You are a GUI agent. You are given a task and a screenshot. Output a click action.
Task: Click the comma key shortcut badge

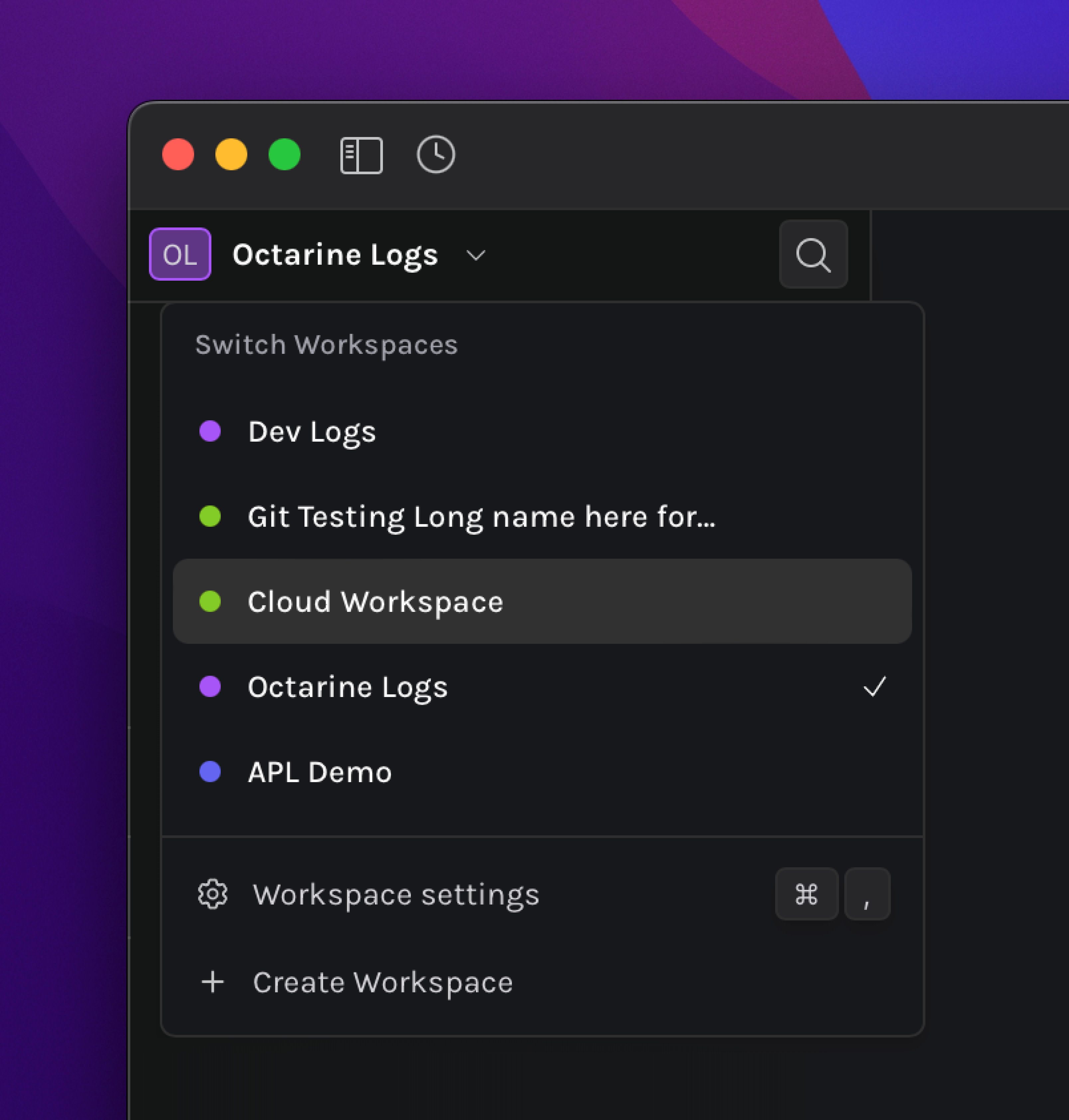coord(867,894)
